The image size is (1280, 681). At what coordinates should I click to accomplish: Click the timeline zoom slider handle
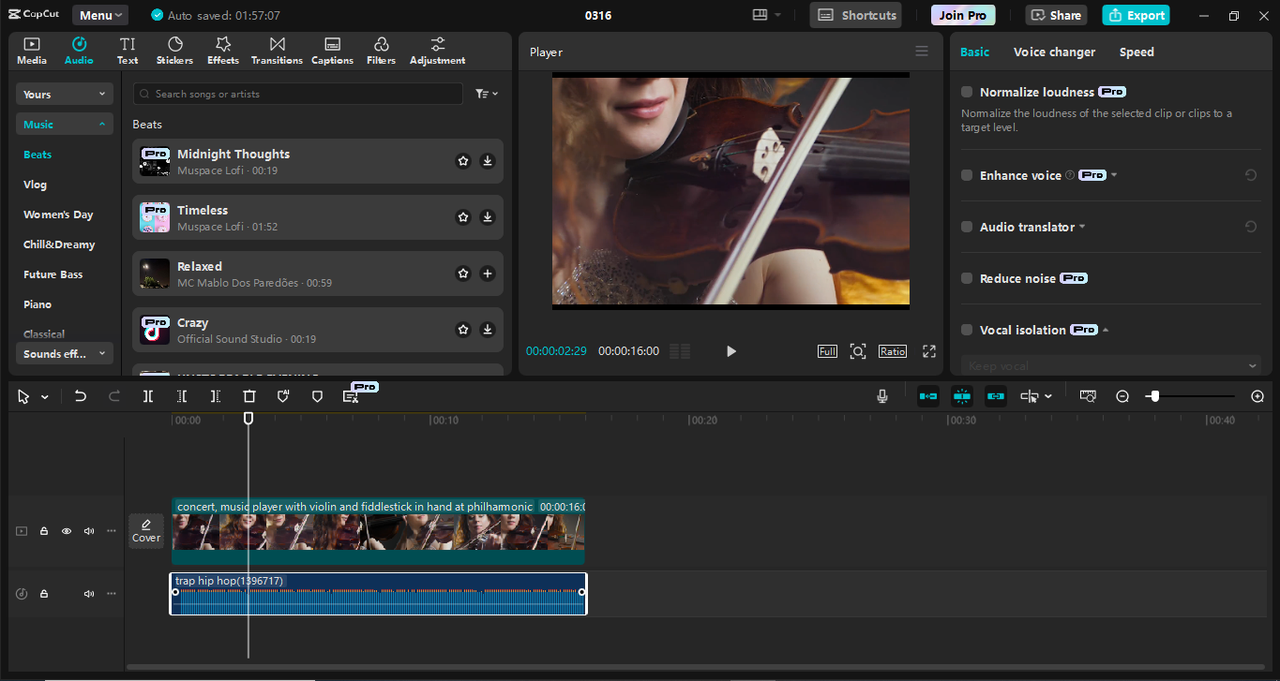click(x=1154, y=397)
